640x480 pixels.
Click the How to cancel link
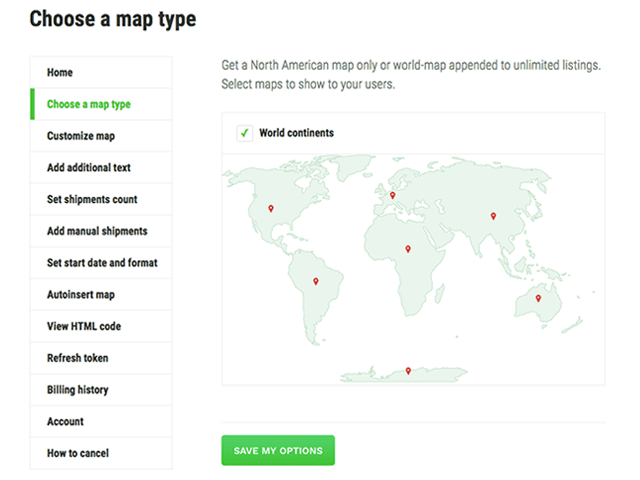[x=78, y=453]
